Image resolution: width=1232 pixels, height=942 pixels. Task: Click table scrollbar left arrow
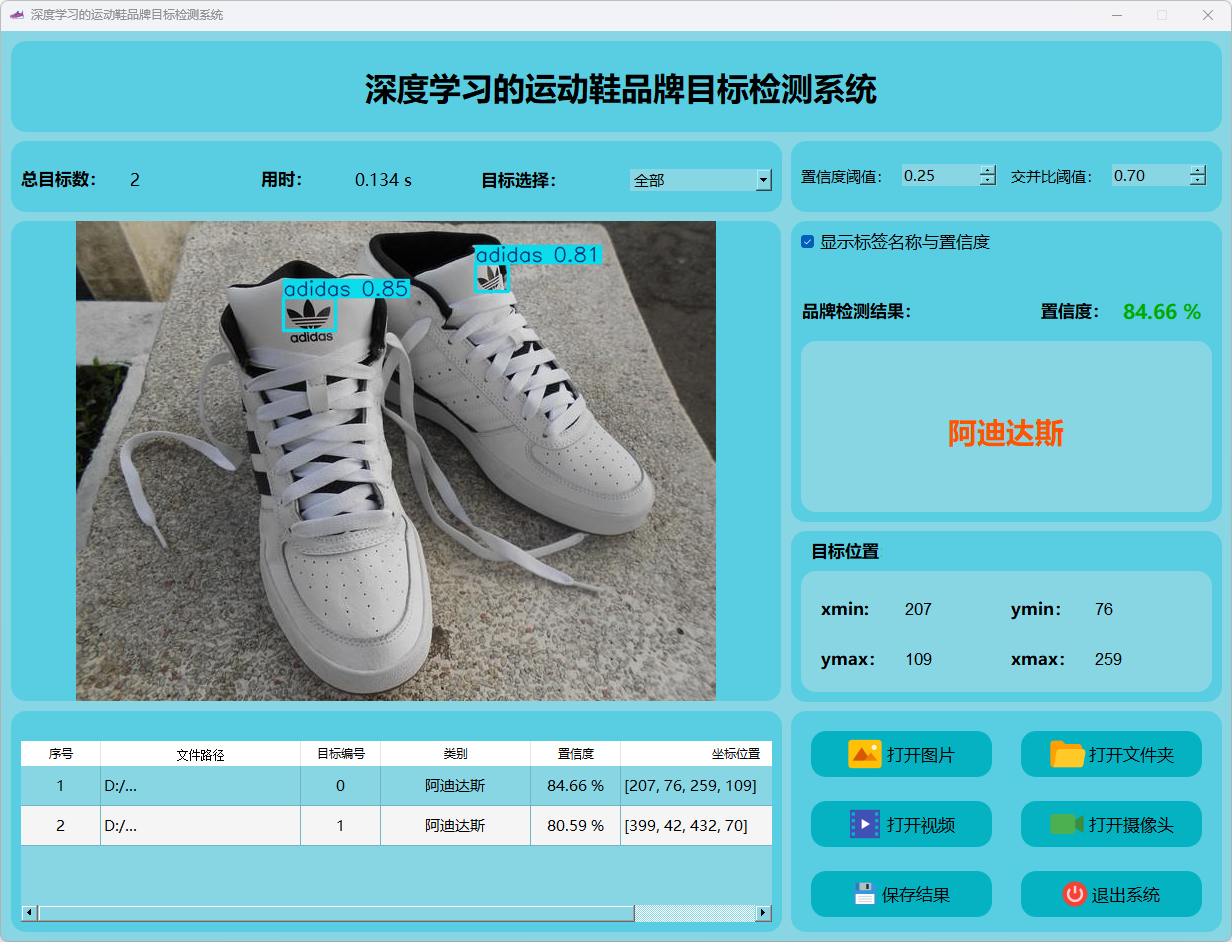29,913
